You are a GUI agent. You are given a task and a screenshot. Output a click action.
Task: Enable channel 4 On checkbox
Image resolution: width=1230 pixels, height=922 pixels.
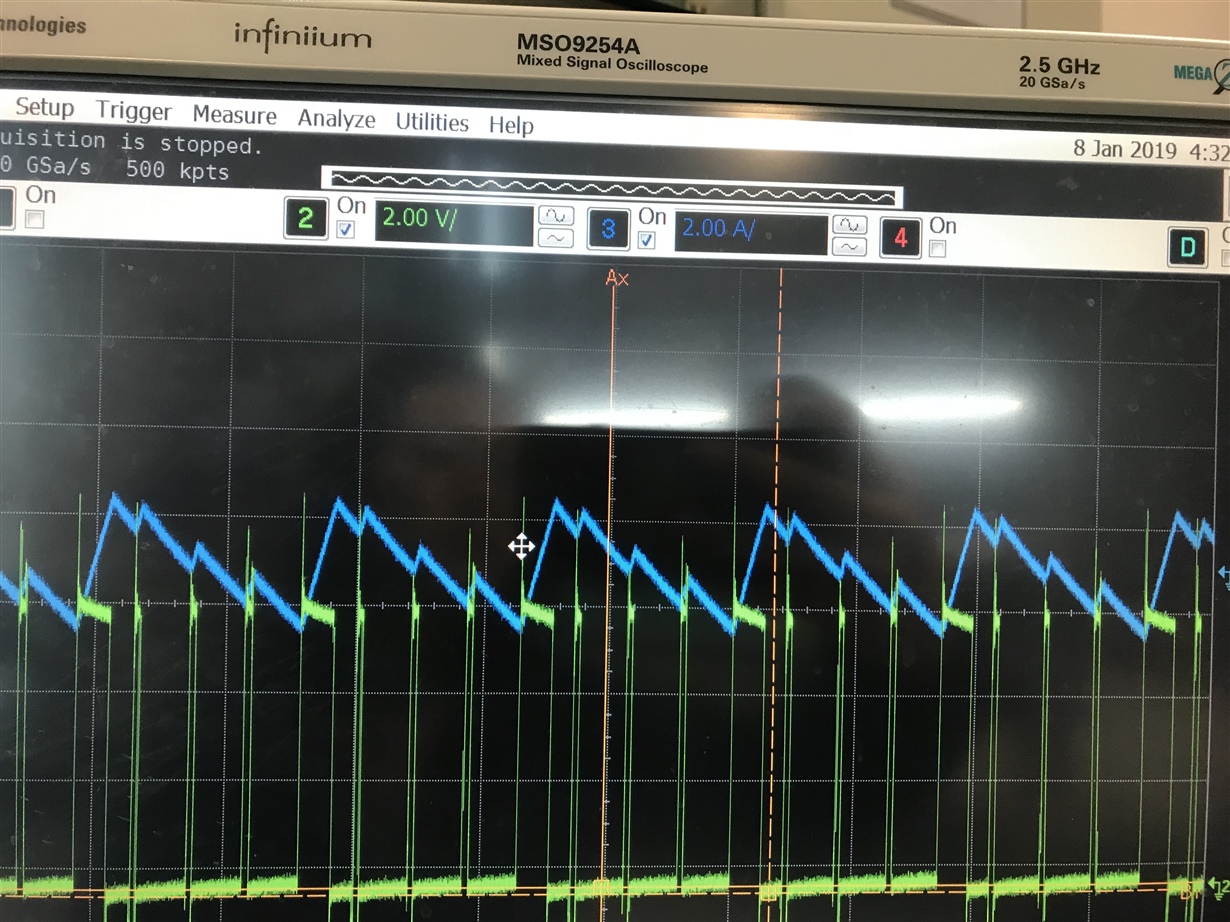[x=938, y=248]
